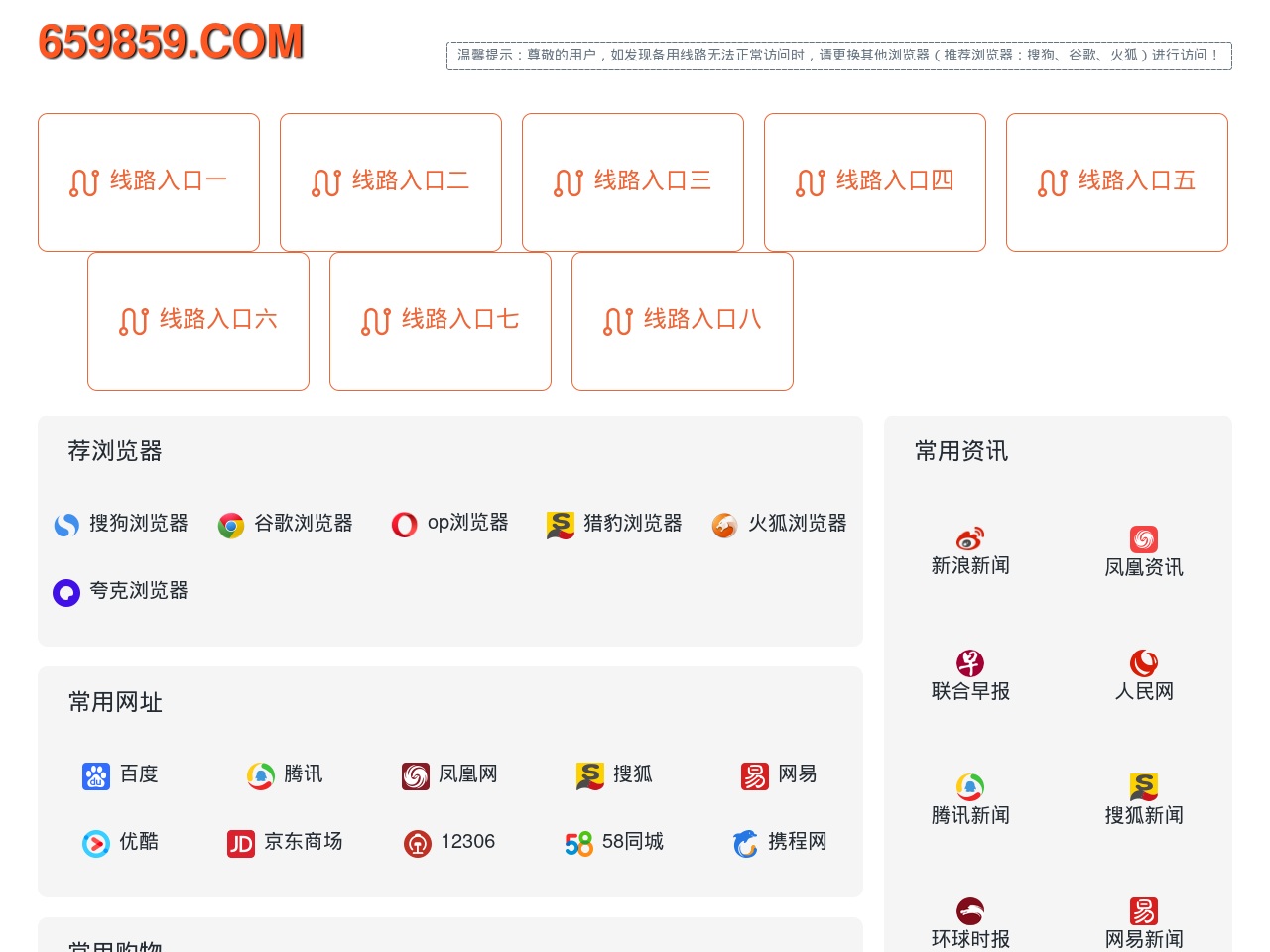Screen dimensions: 1270x952
Task: Open the 火狐浏览器 link text
Action: point(798,523)
